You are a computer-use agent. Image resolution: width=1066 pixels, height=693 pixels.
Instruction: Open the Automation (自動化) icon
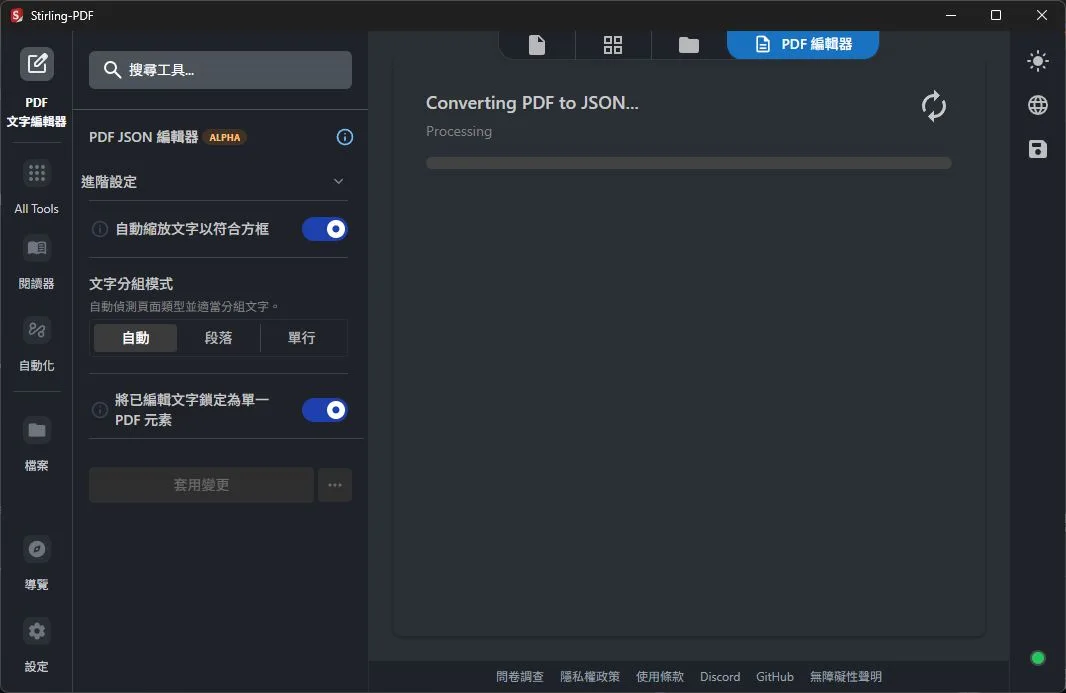tap(37, 330)
